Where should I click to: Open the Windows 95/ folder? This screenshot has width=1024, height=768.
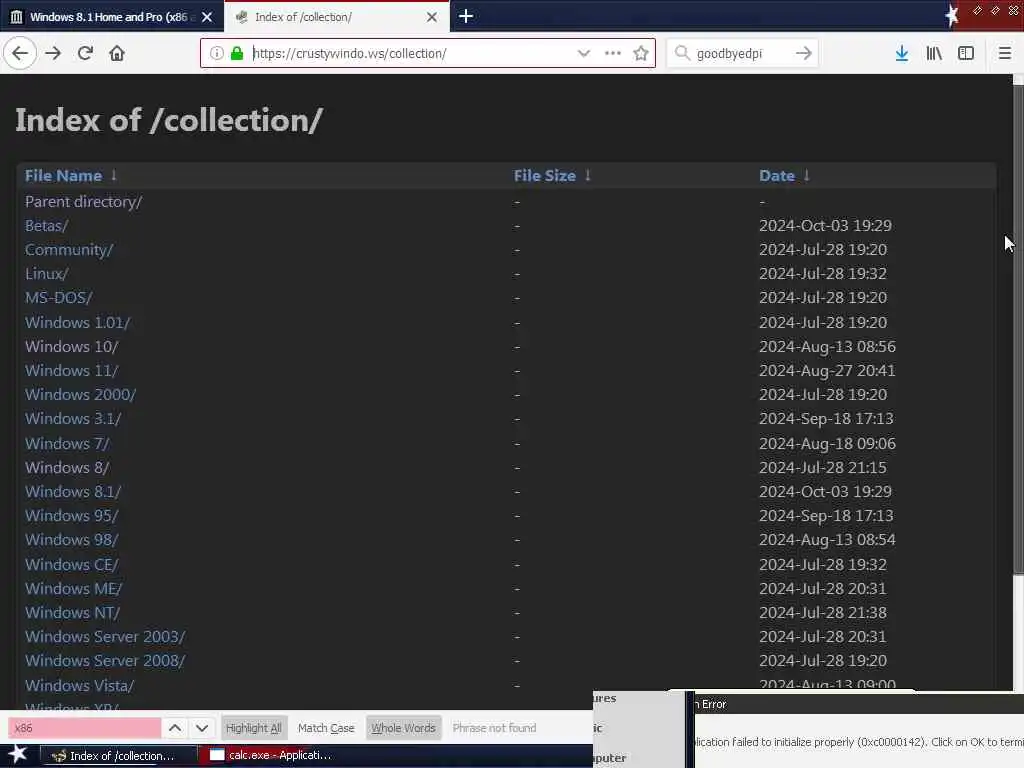(x=72, y=516)
